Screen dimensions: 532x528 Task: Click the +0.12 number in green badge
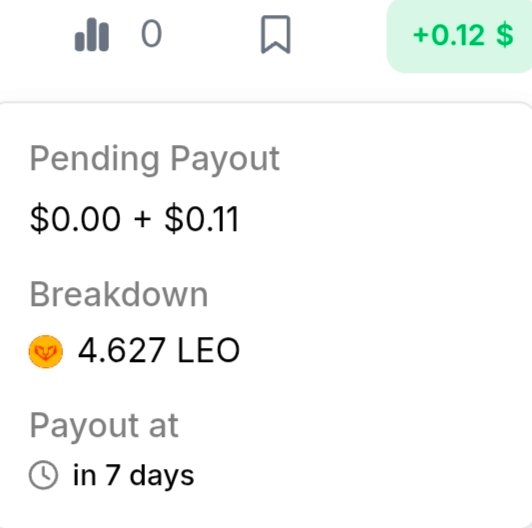pos(449,35)
